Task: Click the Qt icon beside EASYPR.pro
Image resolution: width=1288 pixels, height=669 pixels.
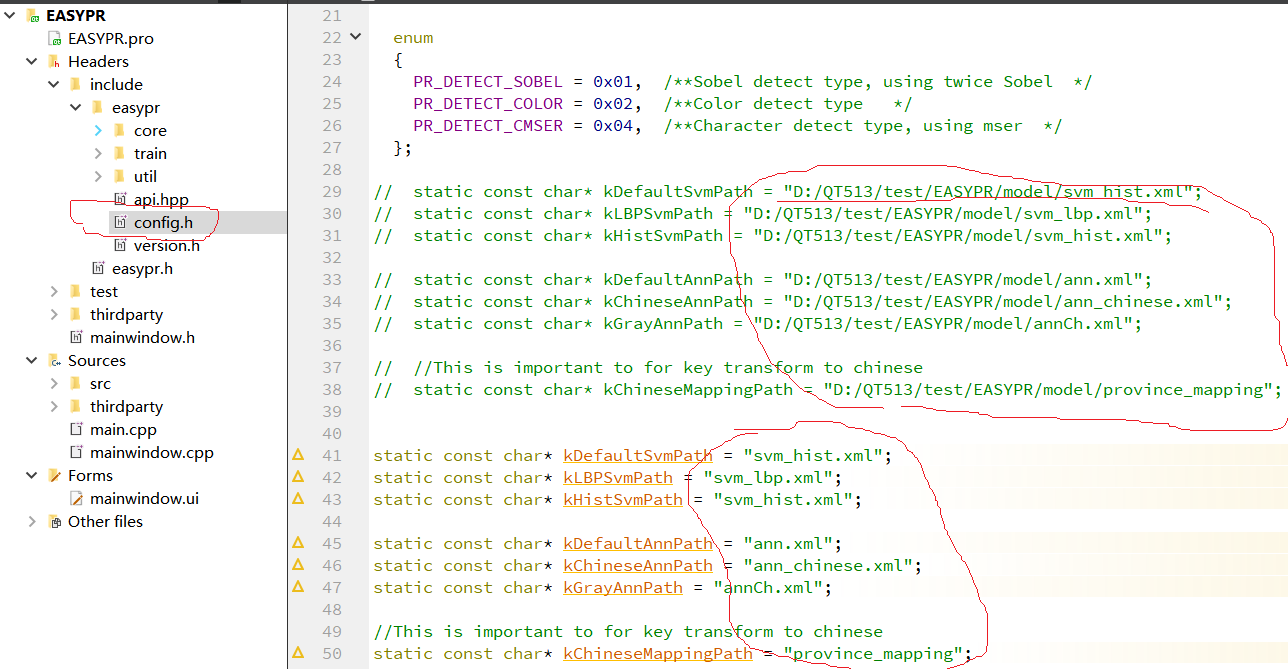Action: pos(54,38)
